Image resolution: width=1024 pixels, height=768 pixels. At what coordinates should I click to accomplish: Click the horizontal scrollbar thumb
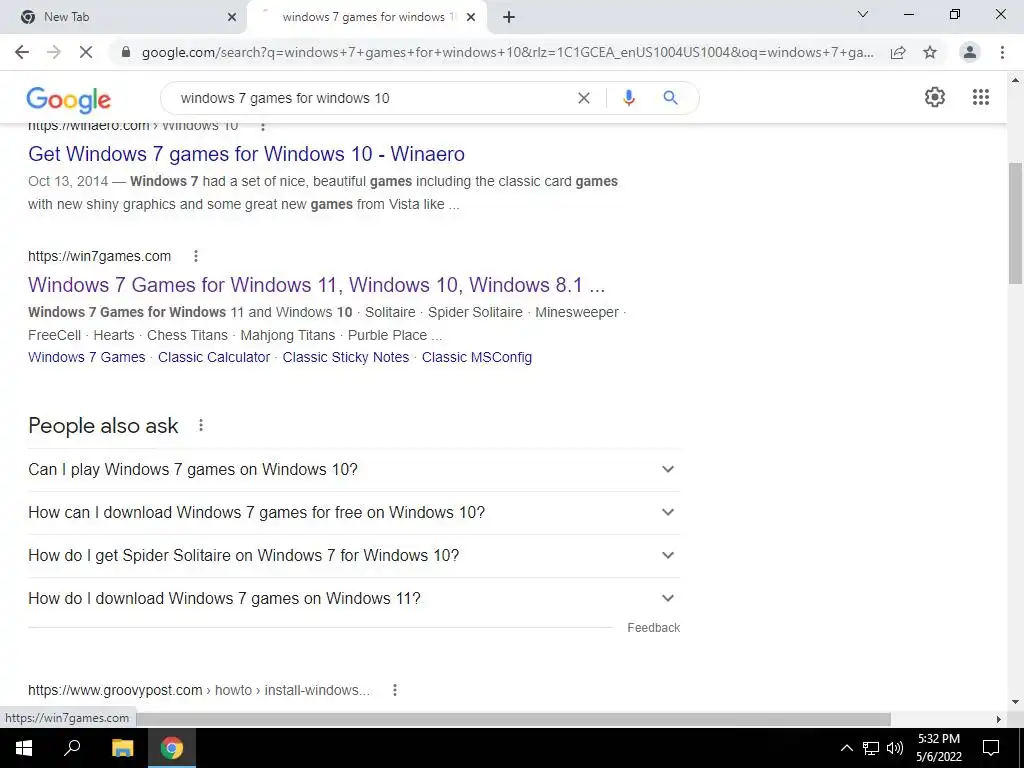(513, 719)
